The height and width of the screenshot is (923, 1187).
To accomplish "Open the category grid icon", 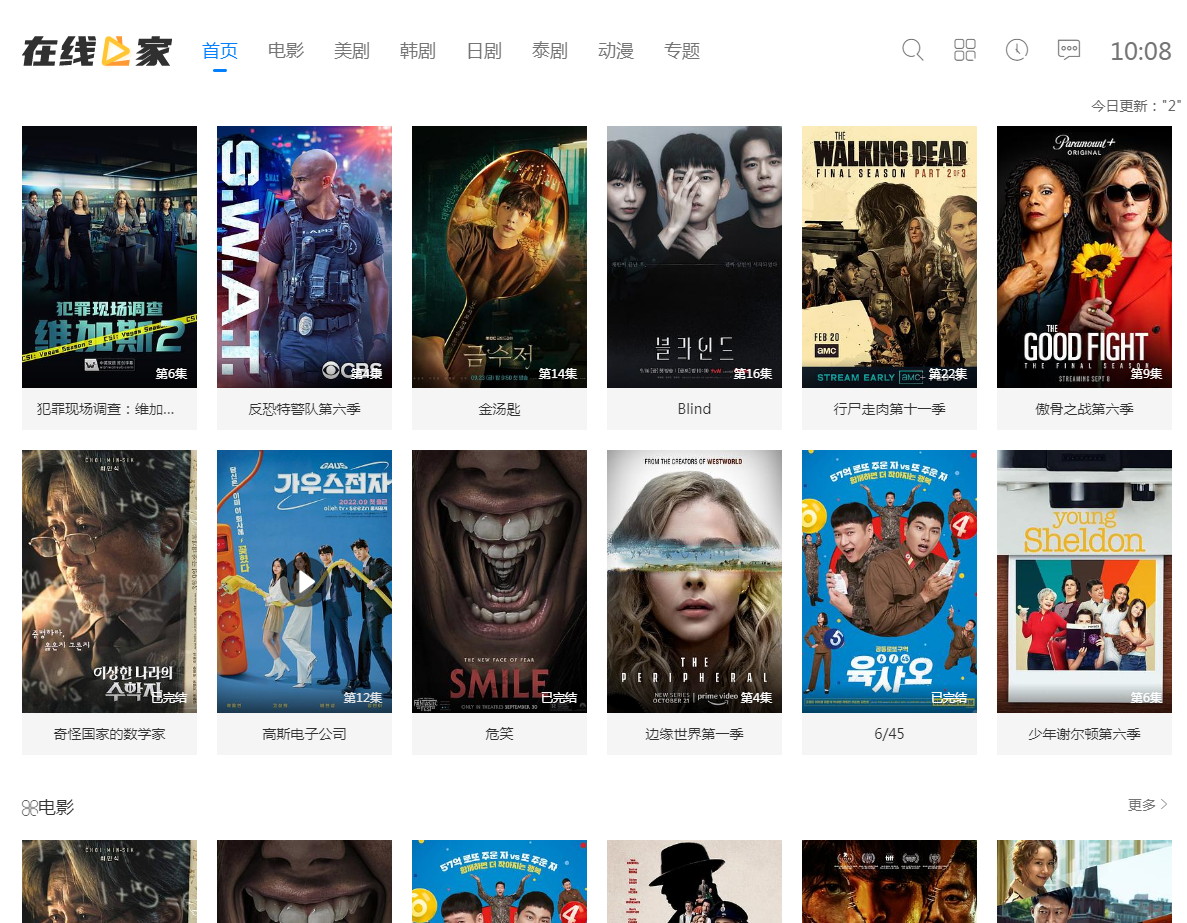I will click(964, 50).
